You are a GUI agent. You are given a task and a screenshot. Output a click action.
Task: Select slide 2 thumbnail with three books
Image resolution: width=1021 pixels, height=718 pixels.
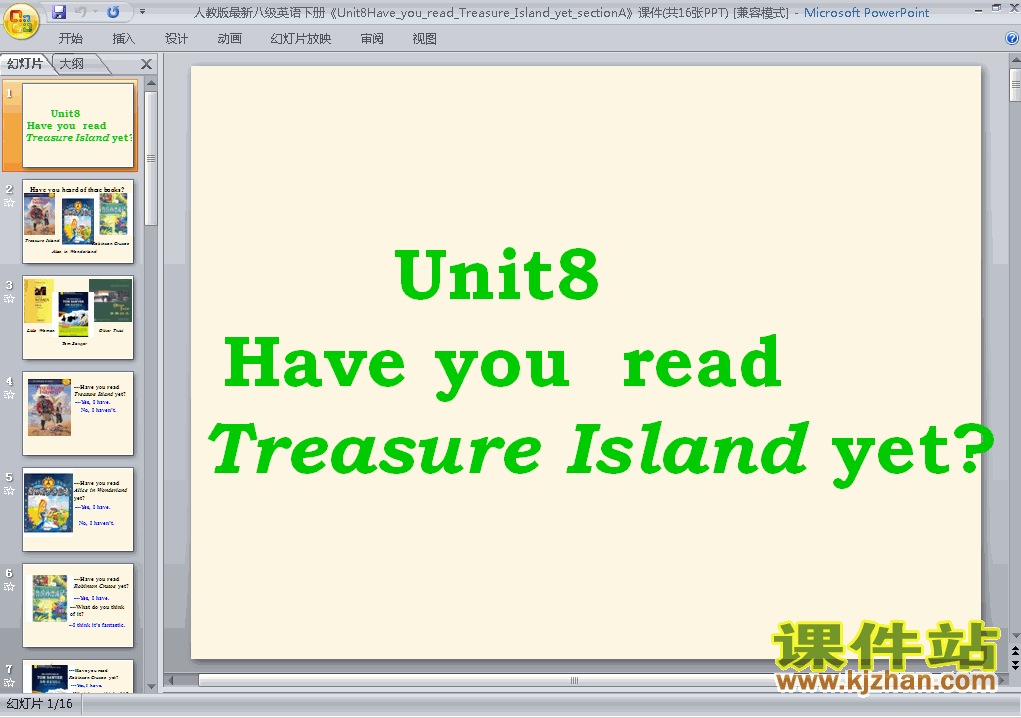coord(78,221)
